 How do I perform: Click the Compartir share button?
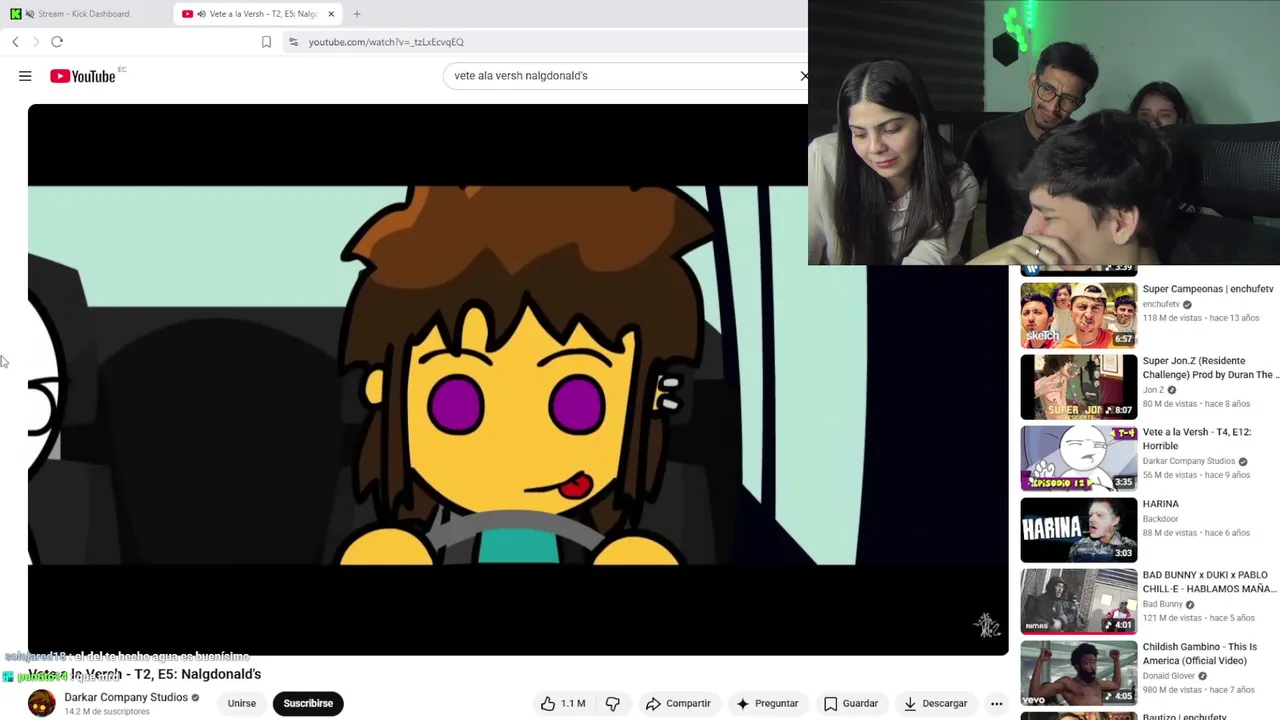click(678, 704)
